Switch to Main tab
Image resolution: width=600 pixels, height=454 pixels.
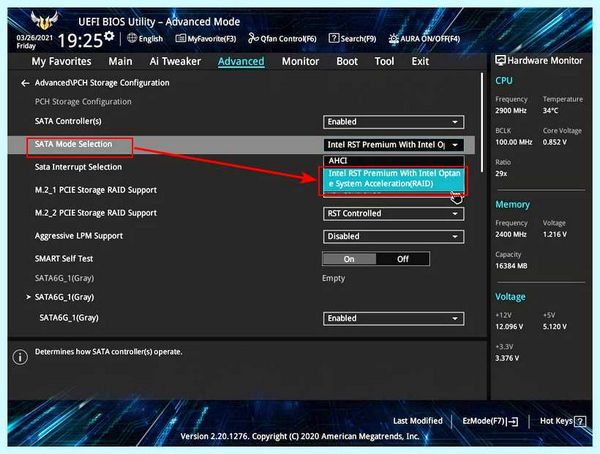tap(120, 61)
